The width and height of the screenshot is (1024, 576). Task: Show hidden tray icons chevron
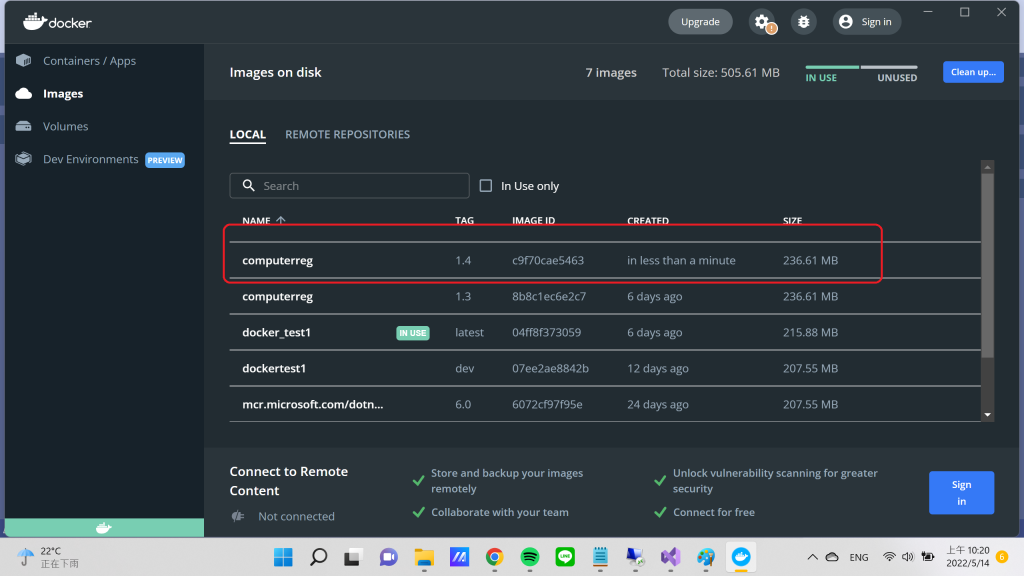click(812, 557)
